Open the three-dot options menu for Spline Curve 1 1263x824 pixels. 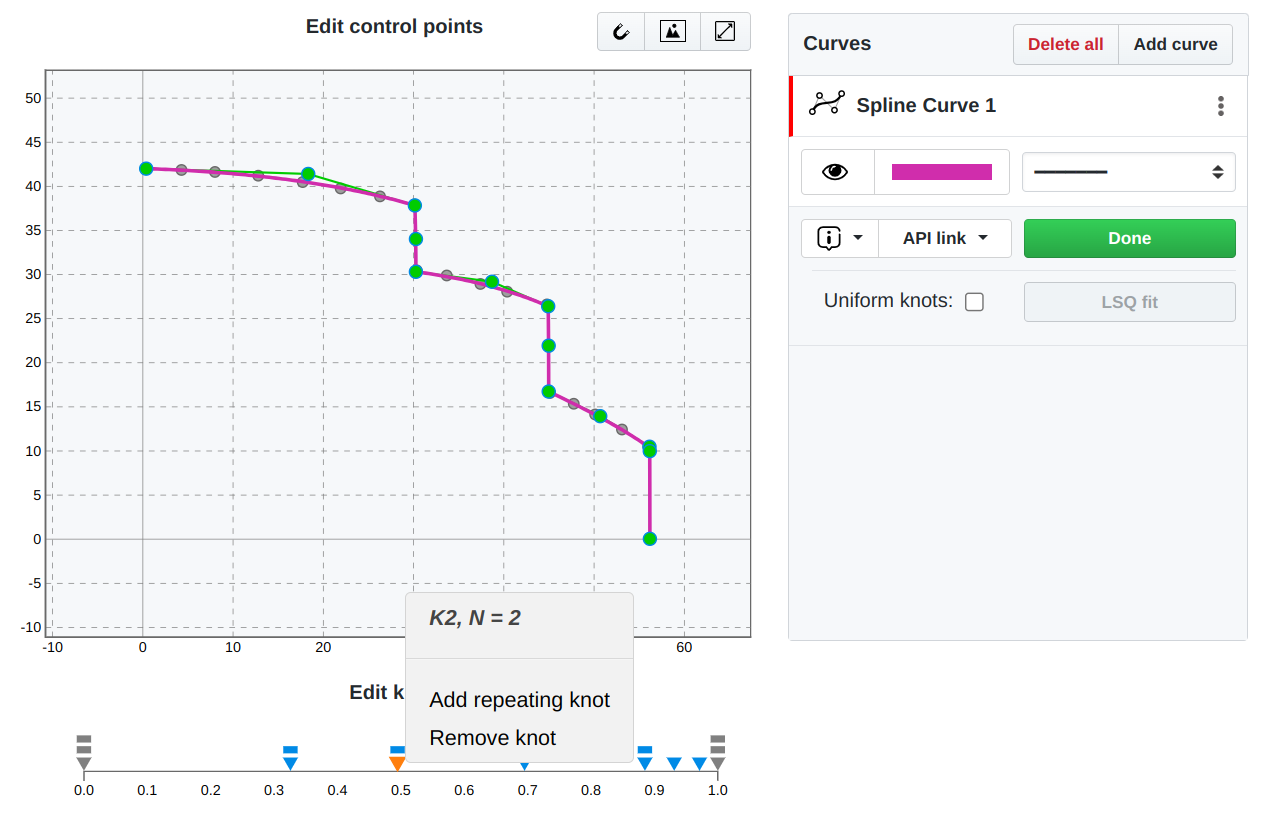1220,105
